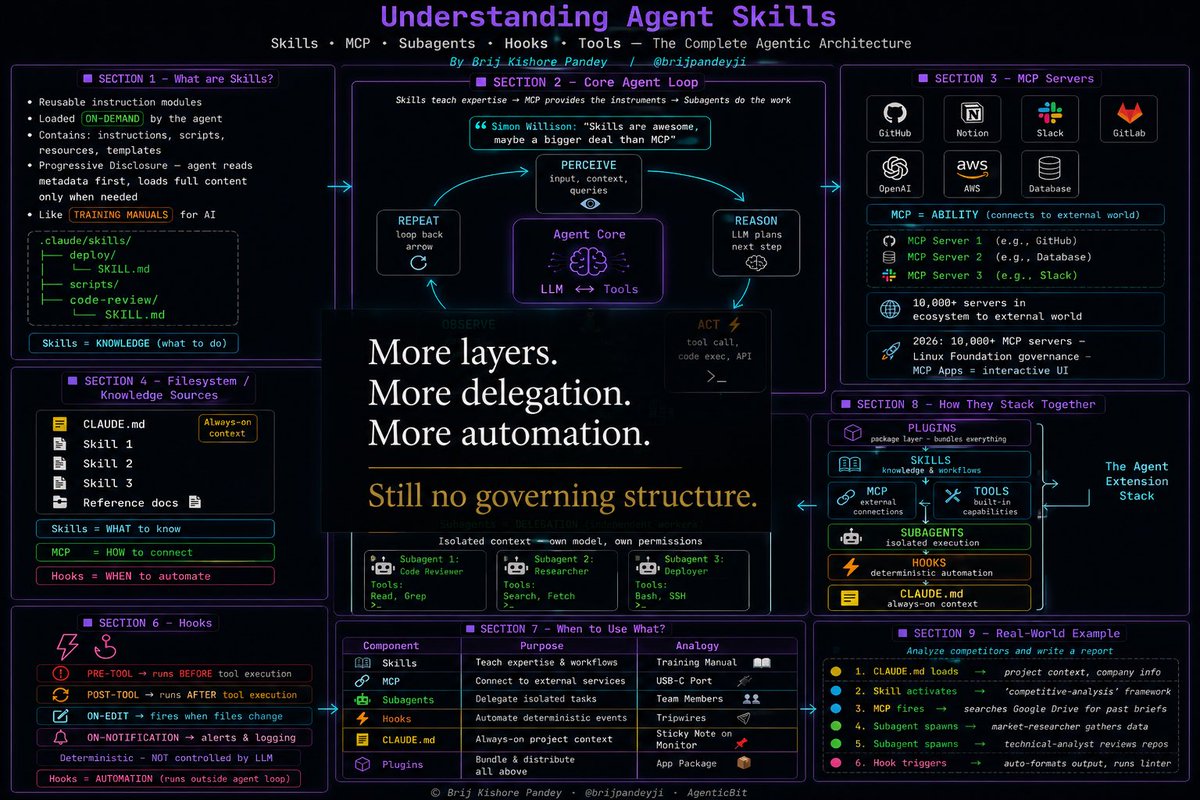Click the TRAINING MANUALS badge
Image resolution: width=1200 pixels, height=800 pixels.
120,214
